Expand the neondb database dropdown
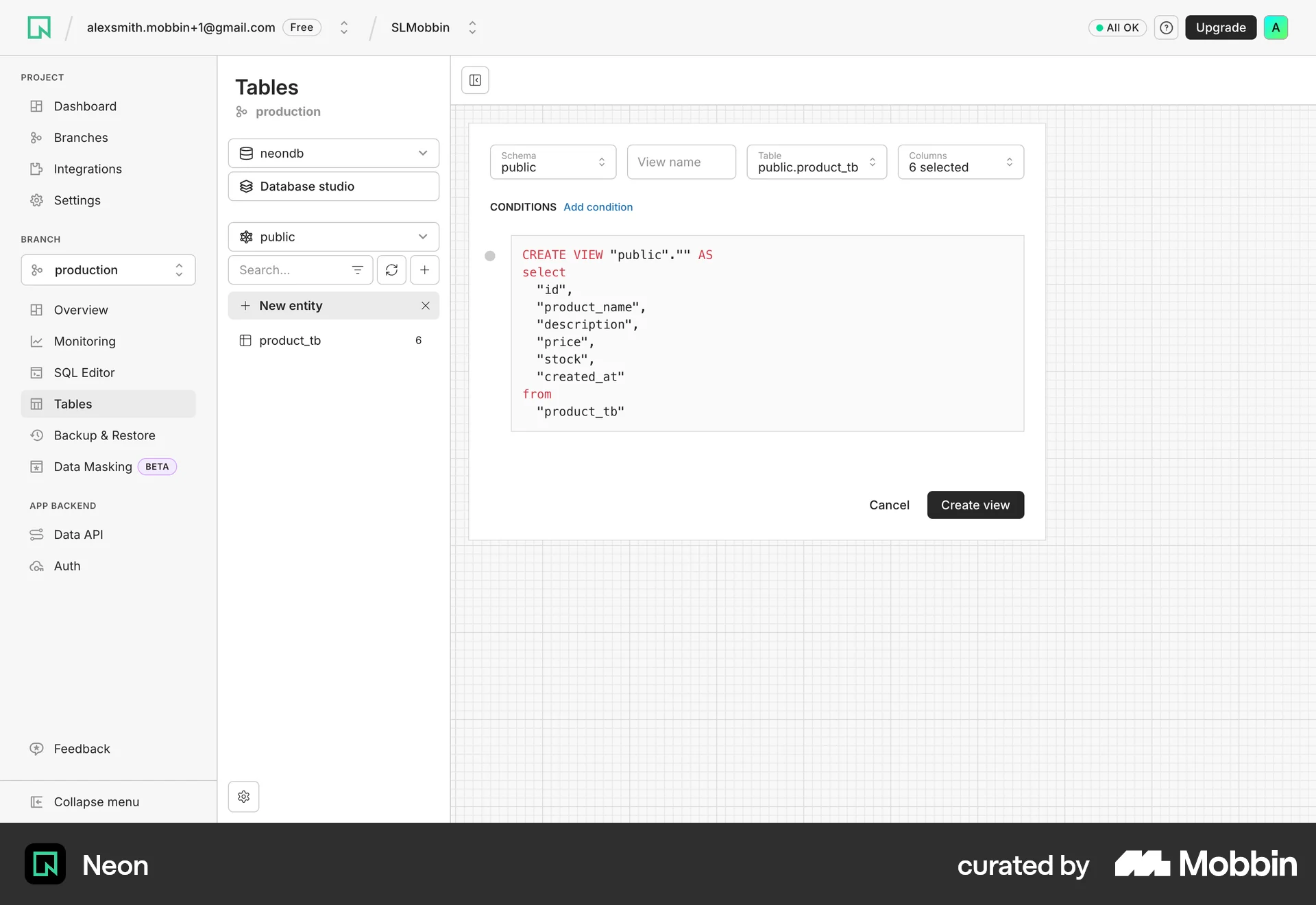This screenshot has width=1316, height=905. coord(334,154)
